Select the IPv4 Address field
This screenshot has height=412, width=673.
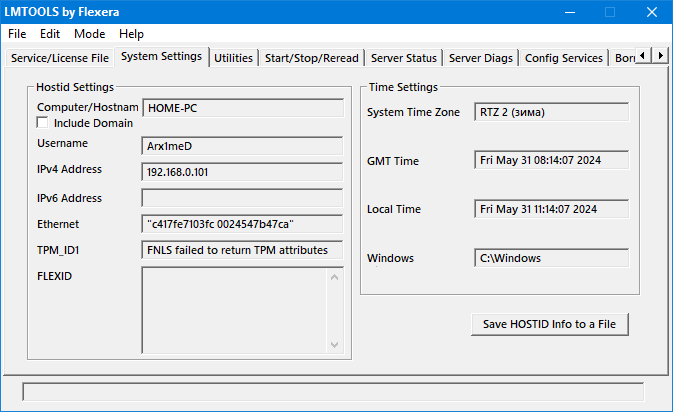242,172
